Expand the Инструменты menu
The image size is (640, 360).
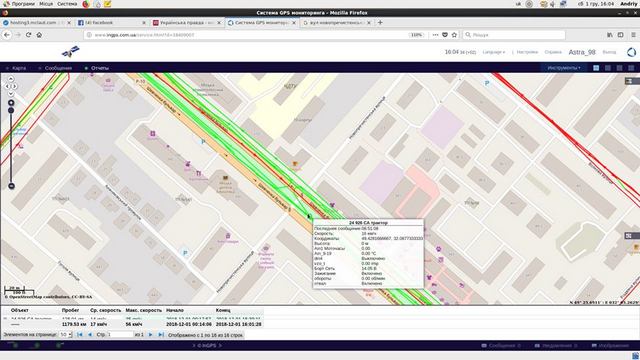(x=564, y=68)
